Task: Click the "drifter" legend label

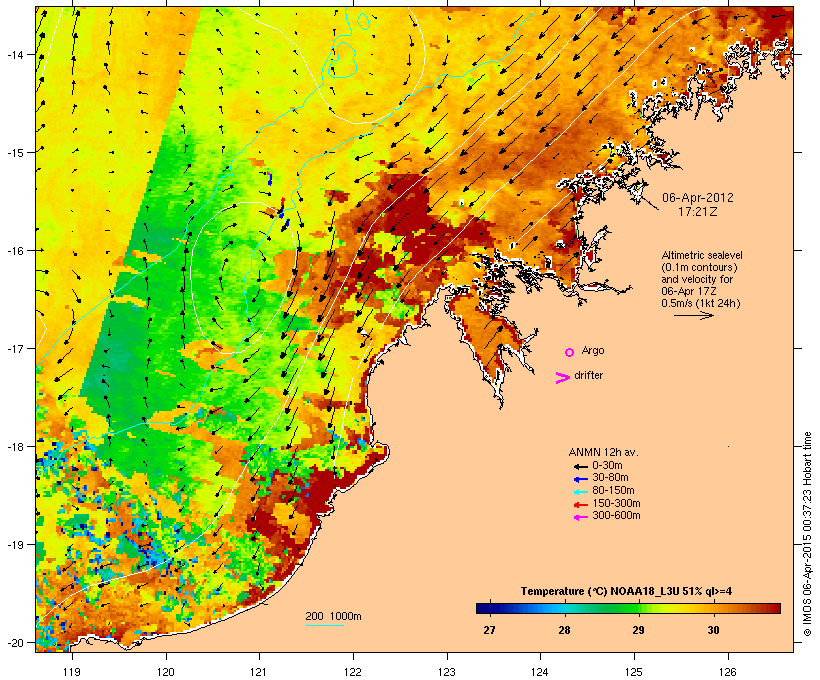Action: (x=588, y=375)
